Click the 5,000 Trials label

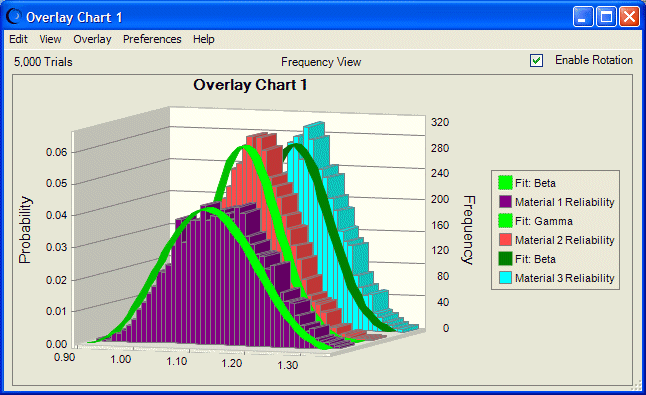point(43,62)
